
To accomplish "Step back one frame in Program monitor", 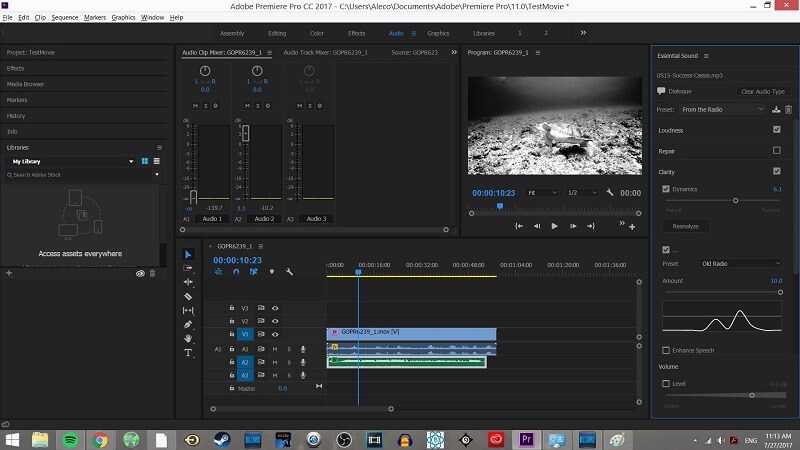I will click(537, 226).
